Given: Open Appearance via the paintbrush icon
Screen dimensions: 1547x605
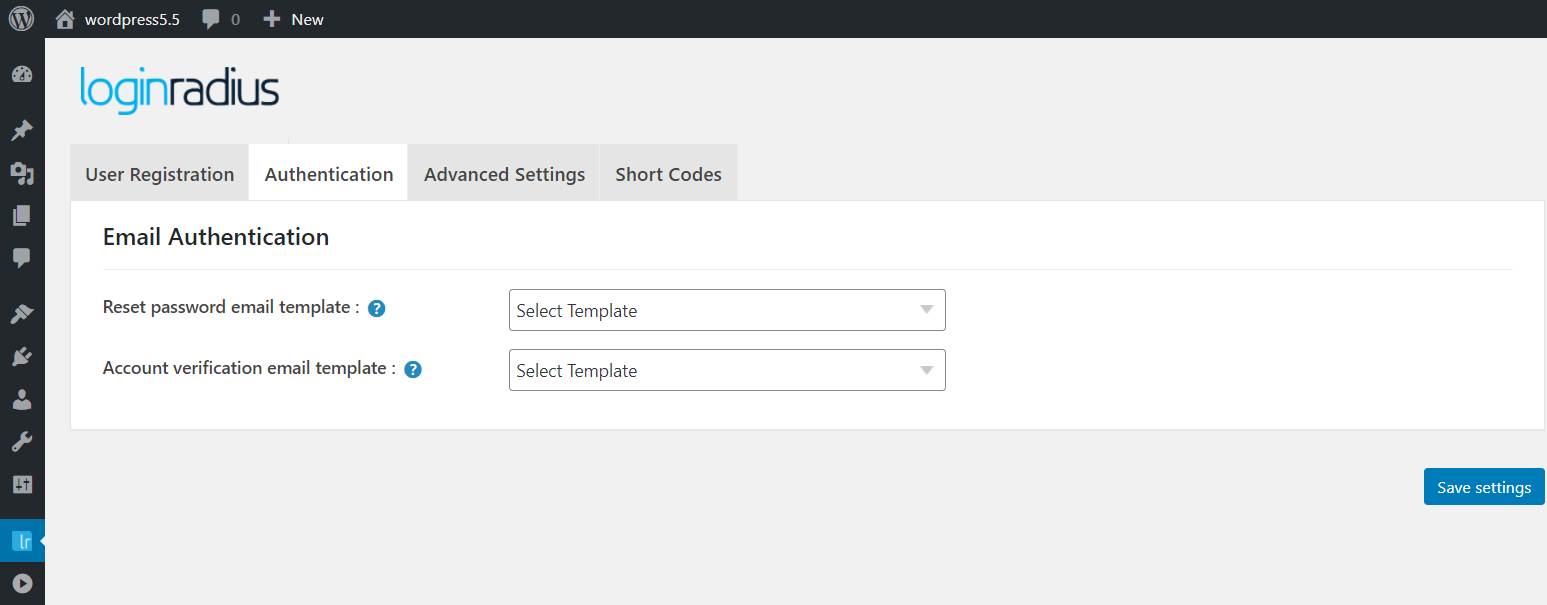Looking at the screenshot, I should 21,313.
